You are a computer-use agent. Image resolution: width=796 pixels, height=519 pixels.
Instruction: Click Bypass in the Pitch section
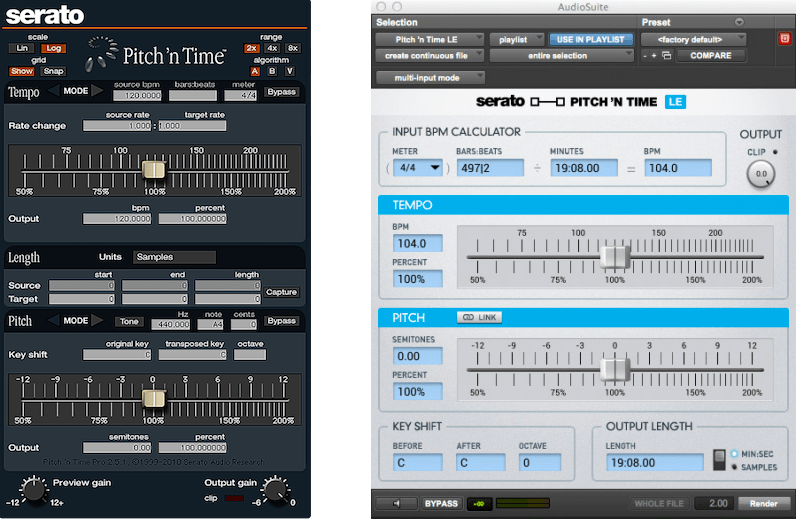pos(281,321)
